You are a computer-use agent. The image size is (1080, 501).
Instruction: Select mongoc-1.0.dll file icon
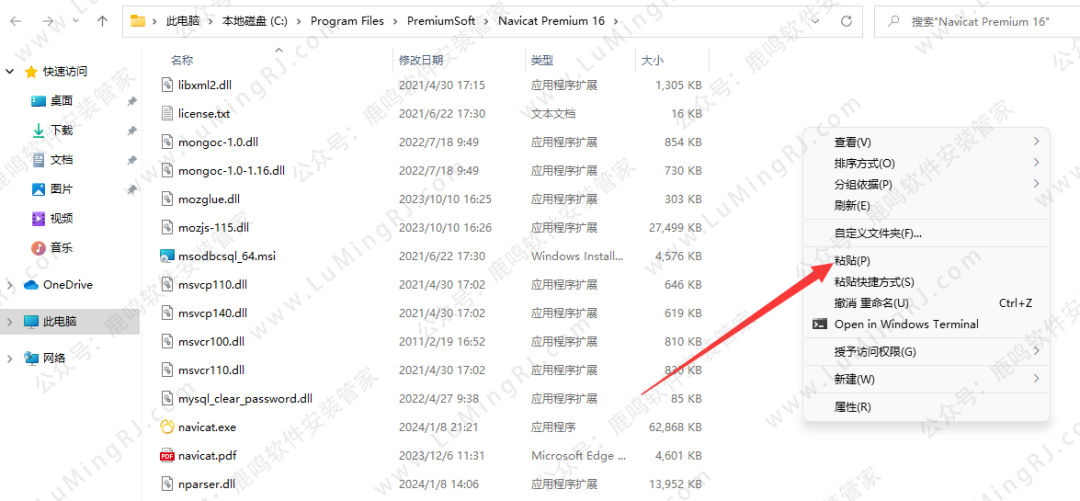point(167,142)
